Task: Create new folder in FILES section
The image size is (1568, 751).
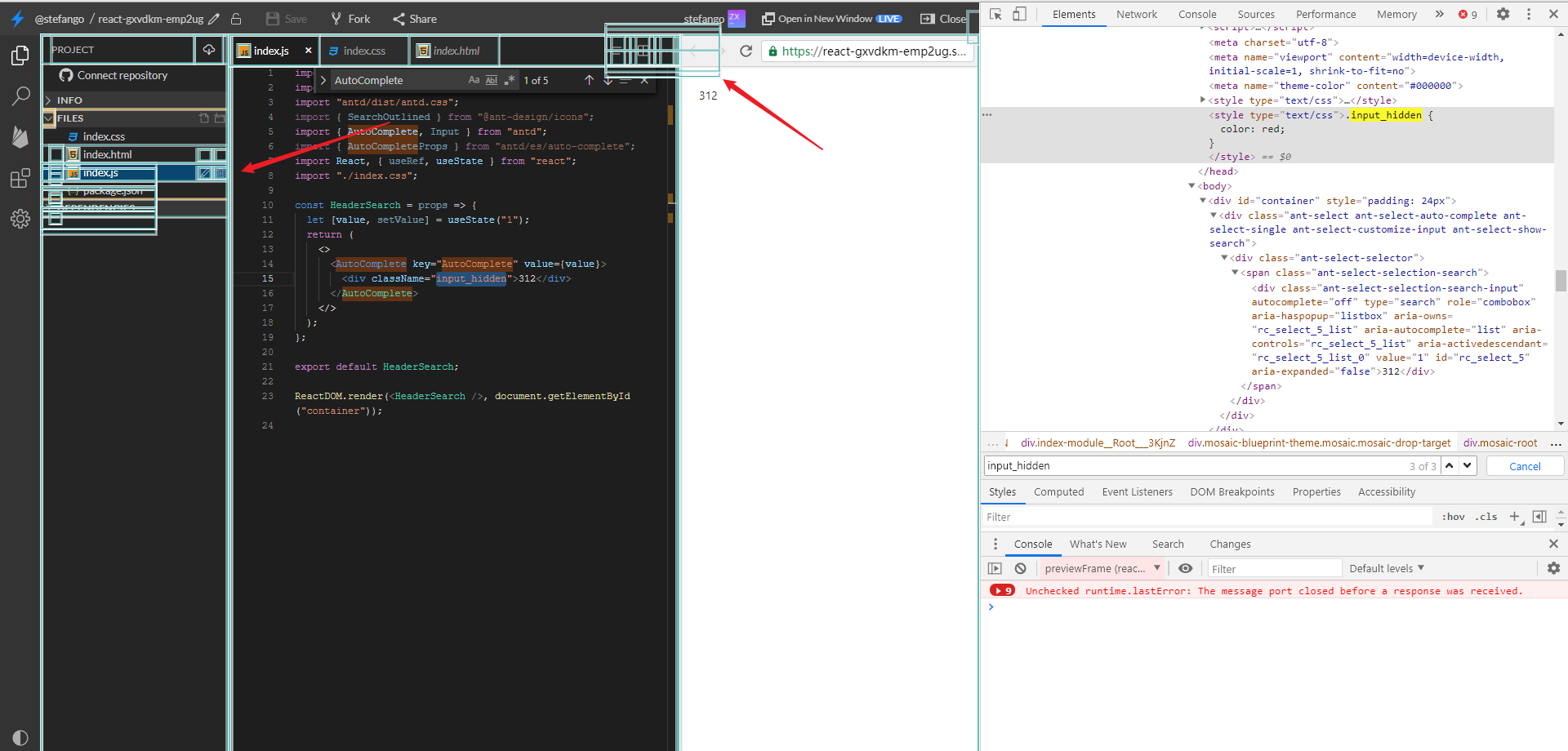Action: (219, 118)
